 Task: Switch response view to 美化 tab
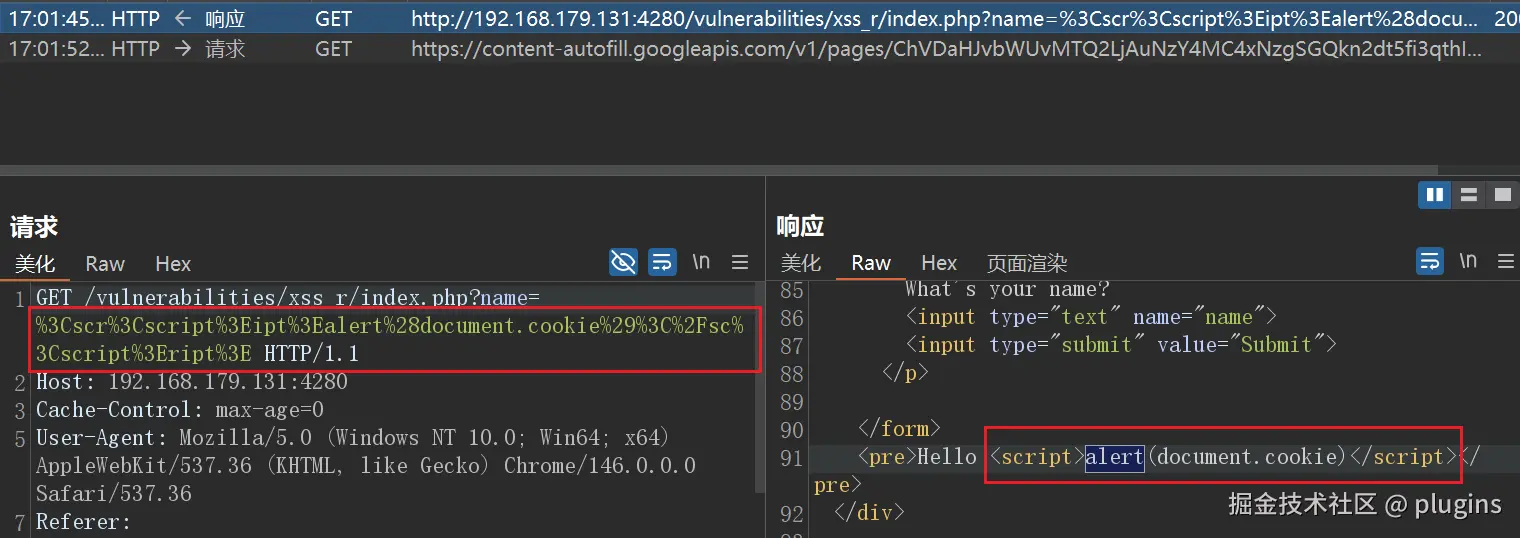pyautogui.click(x=800, y=263)
